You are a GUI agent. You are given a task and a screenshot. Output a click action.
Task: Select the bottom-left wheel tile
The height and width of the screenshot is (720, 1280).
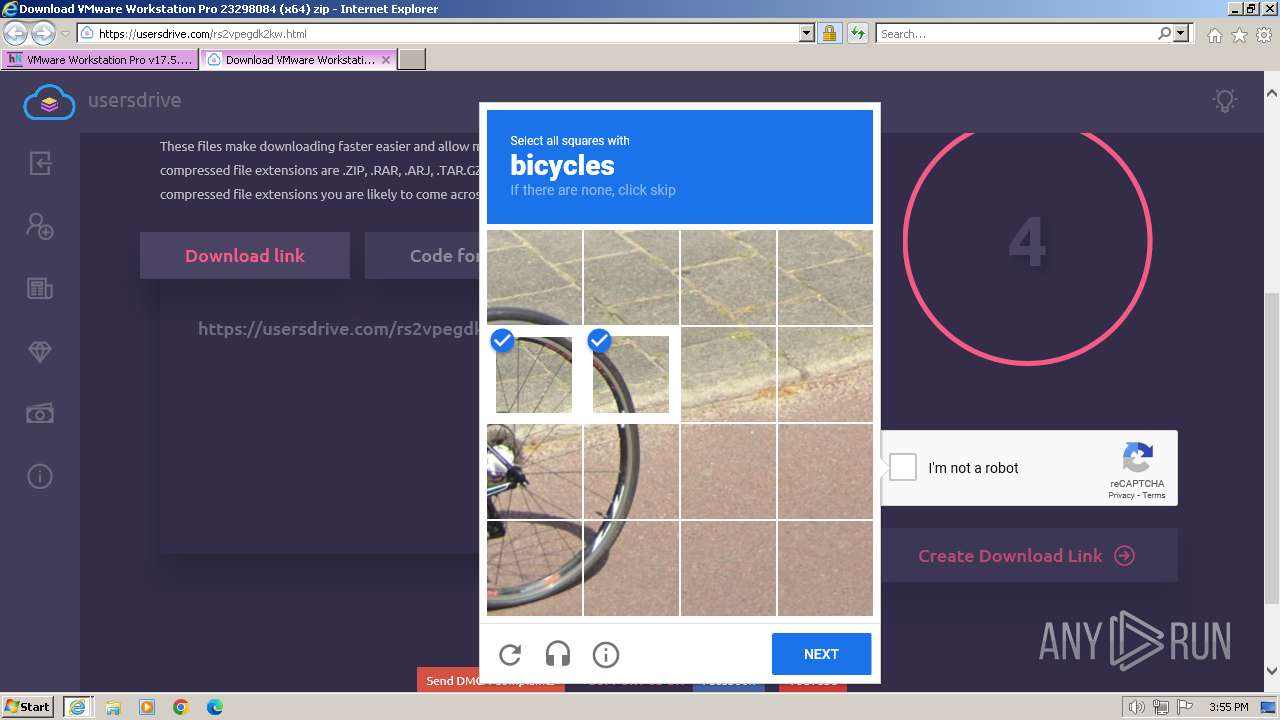click(x=534, y=568)
